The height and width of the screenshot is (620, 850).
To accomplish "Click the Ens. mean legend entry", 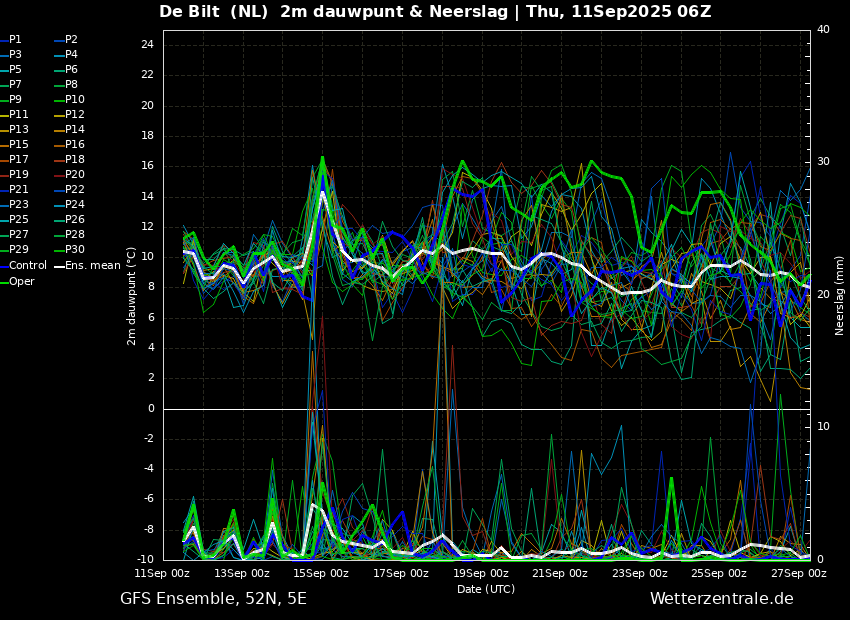I will (87, 266).
